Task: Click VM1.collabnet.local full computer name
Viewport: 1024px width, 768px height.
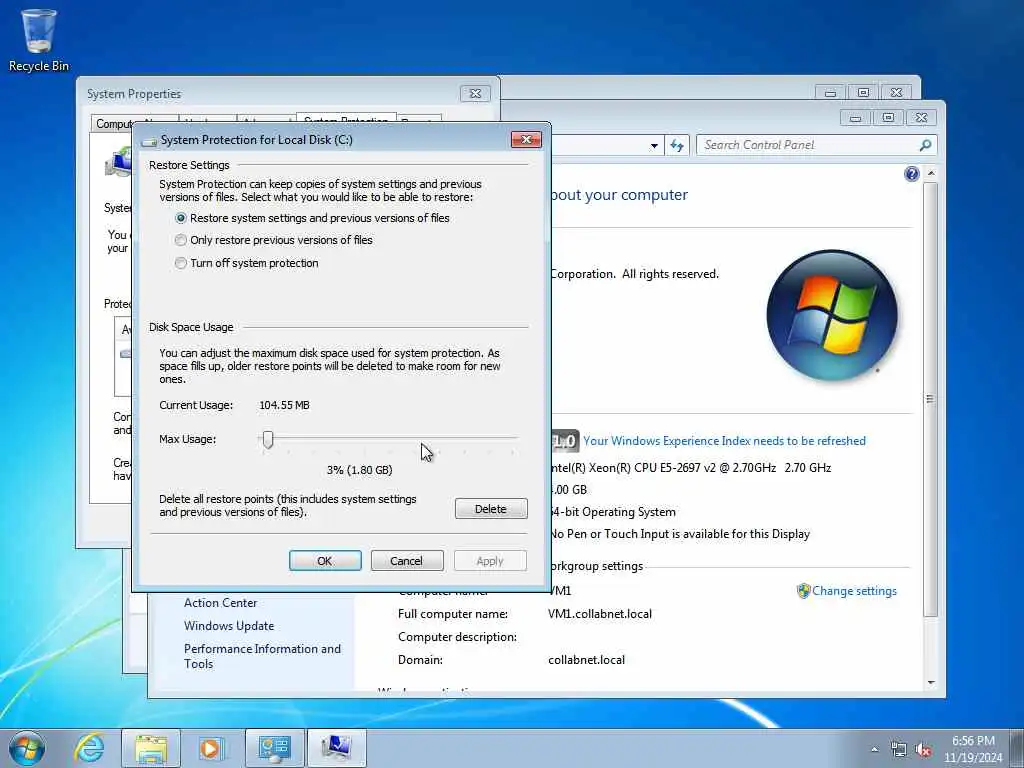Action: 600,614
